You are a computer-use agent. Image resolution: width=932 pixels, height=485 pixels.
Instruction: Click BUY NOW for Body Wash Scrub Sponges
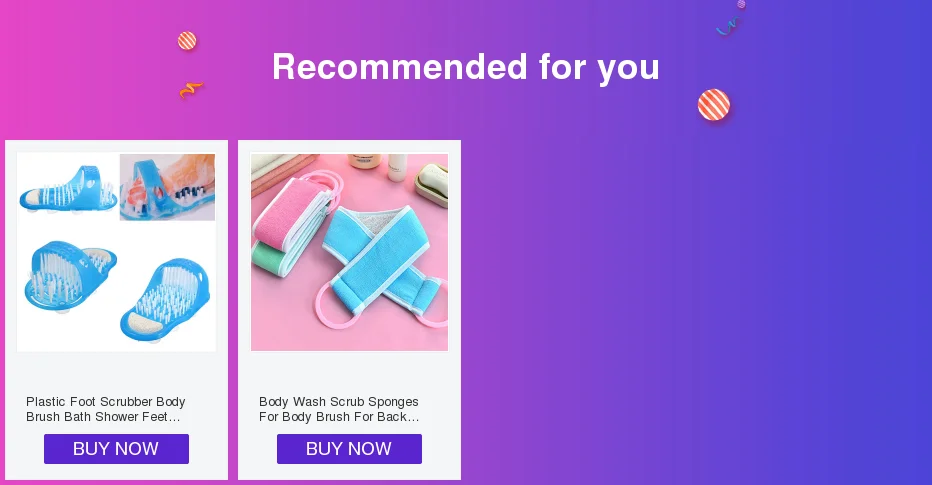click(x=350, y=449)
